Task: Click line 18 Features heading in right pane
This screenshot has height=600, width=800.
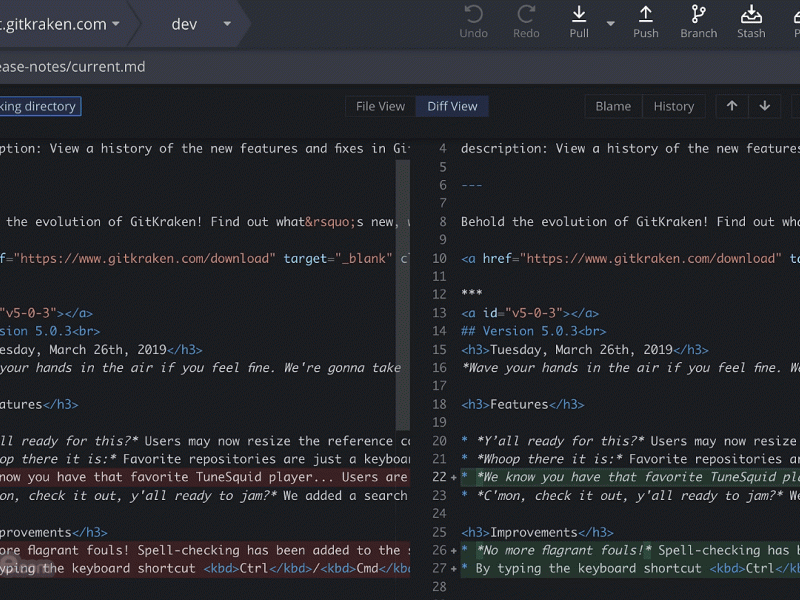Action: pyautogui.click(x=522, y=405)
